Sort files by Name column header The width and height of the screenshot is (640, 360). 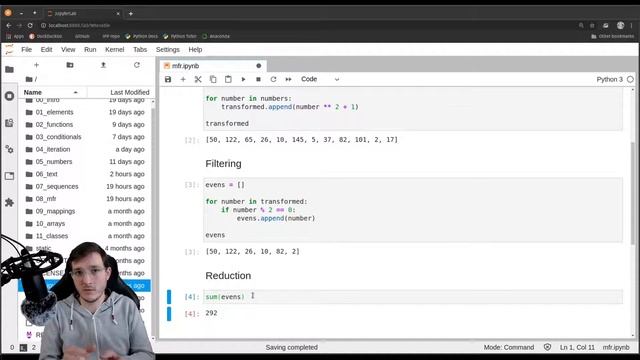click(51, 92)
